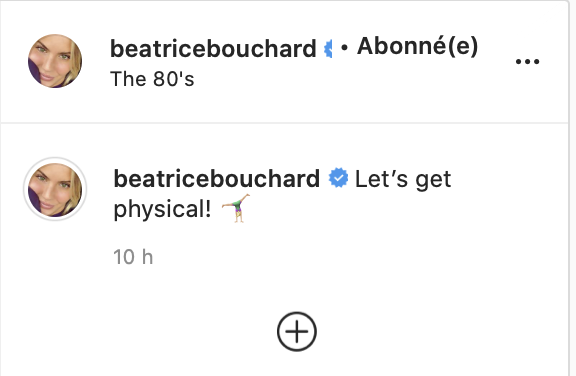Screen dimensions: 576x376
Task: Click the horizontal divider below the post header
Action: (x=284, y=123)
